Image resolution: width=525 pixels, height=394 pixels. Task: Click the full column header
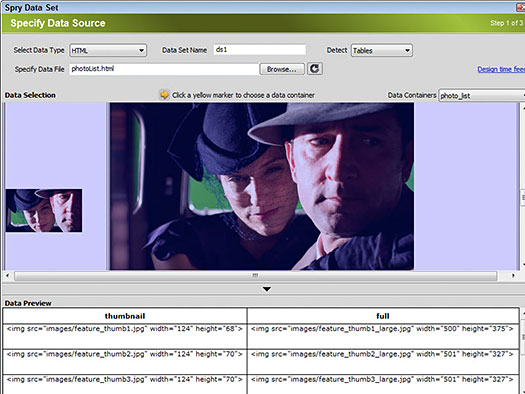383,316
